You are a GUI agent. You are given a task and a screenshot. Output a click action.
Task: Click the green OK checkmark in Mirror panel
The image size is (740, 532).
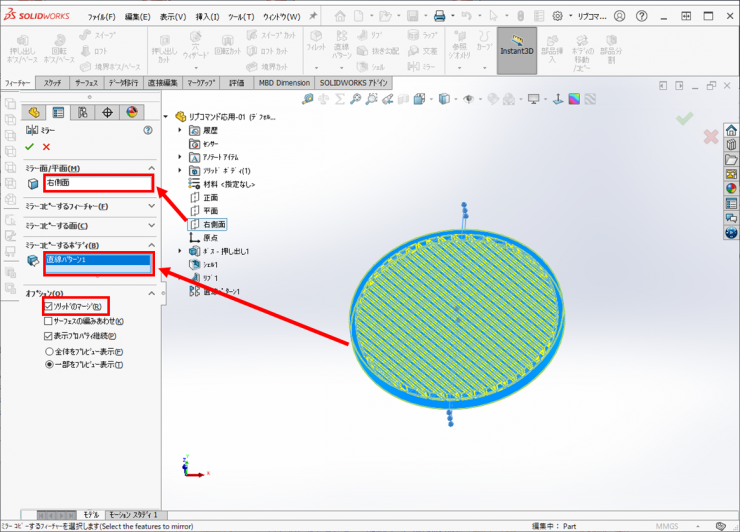(x=30, y=147)
